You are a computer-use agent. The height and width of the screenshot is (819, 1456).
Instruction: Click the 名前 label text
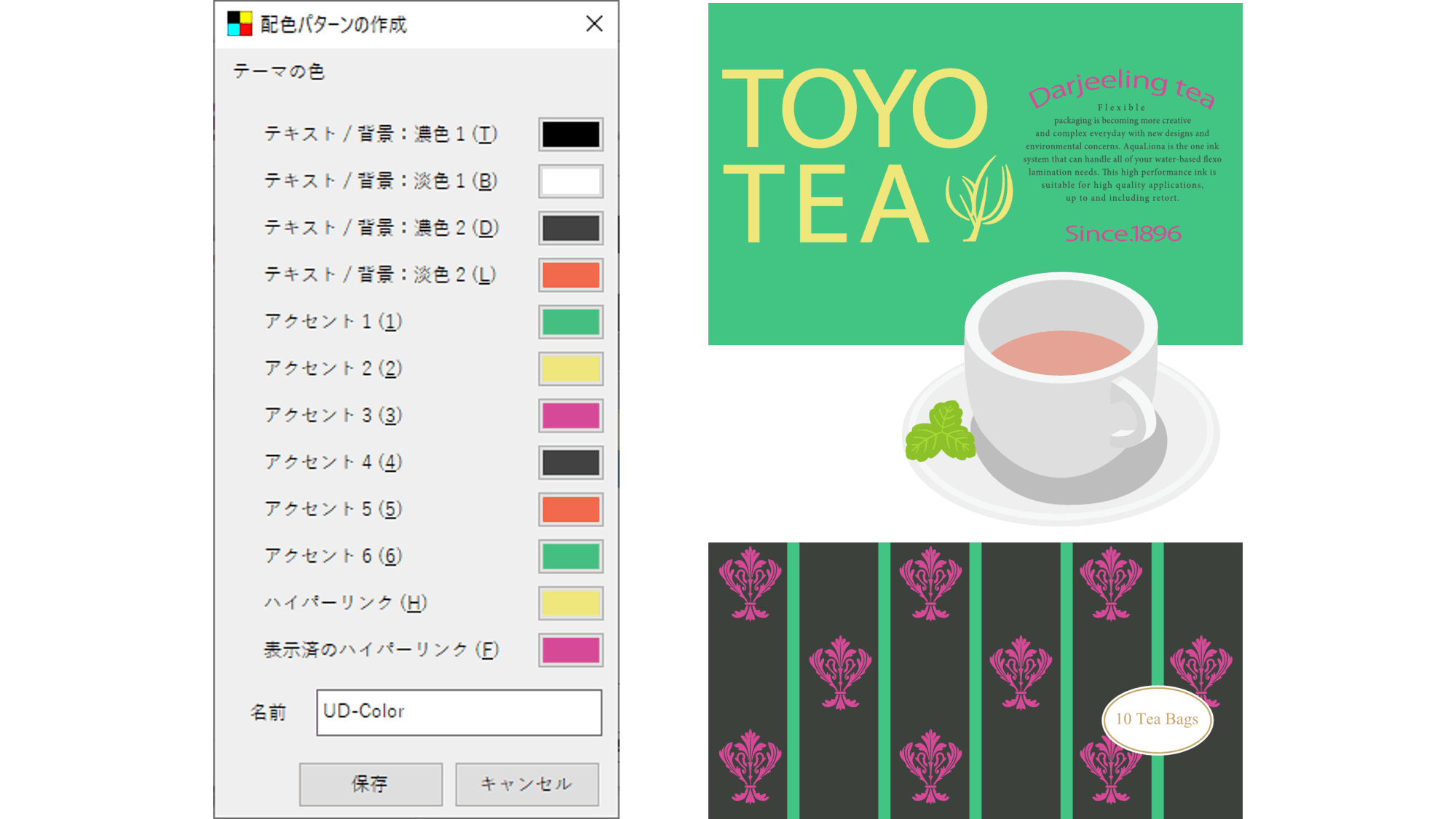tap(268, 712)
